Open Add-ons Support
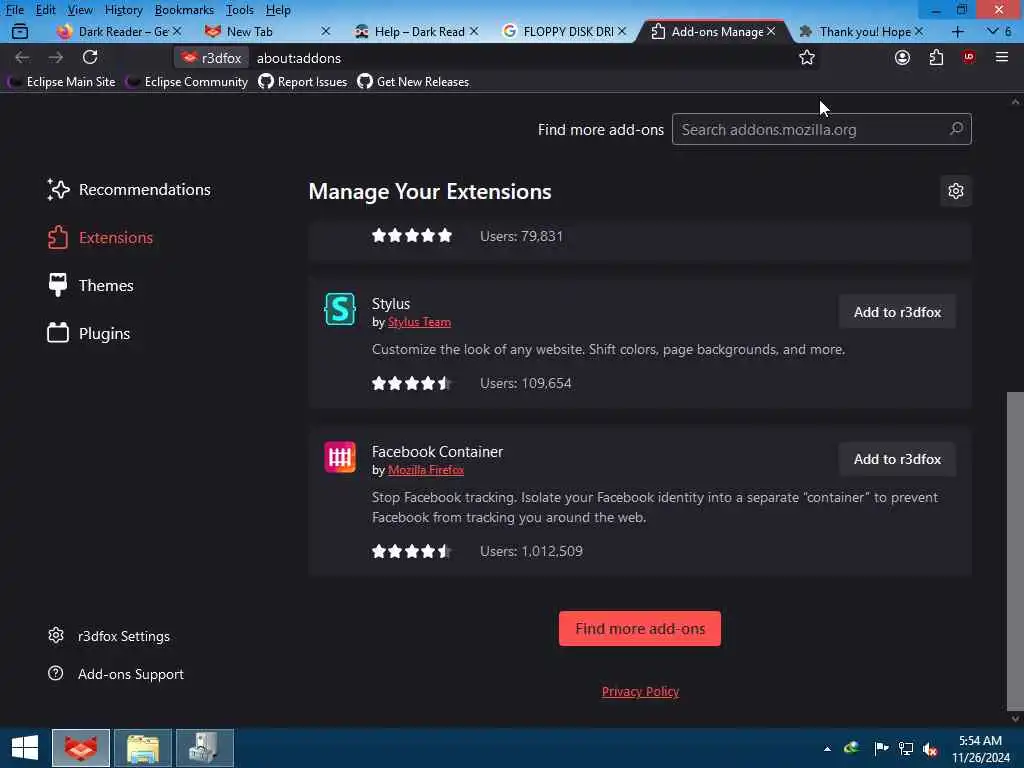 click(x=116, y=673)
